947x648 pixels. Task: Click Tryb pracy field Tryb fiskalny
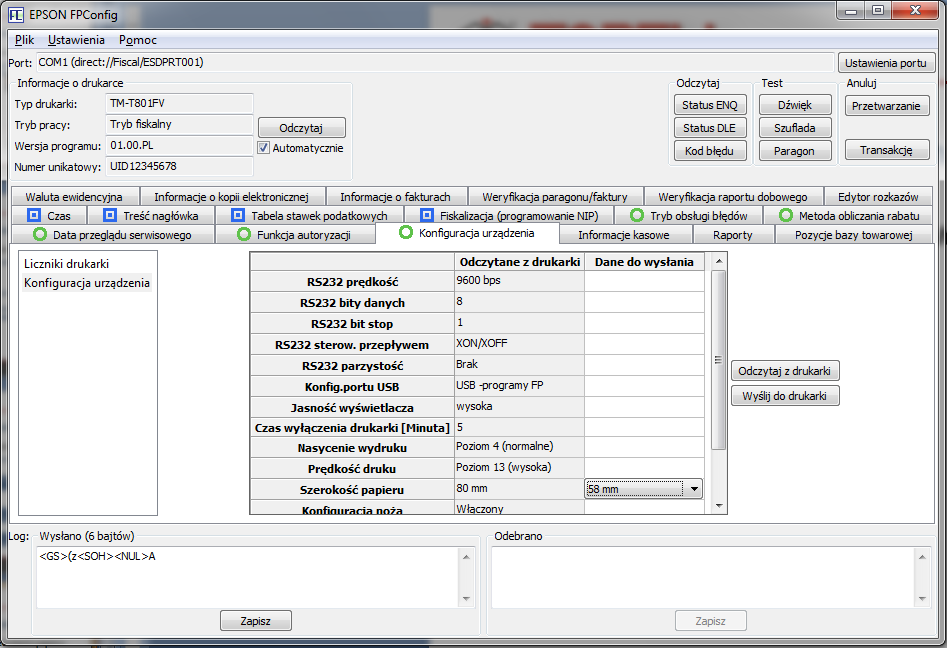point(179,124)
